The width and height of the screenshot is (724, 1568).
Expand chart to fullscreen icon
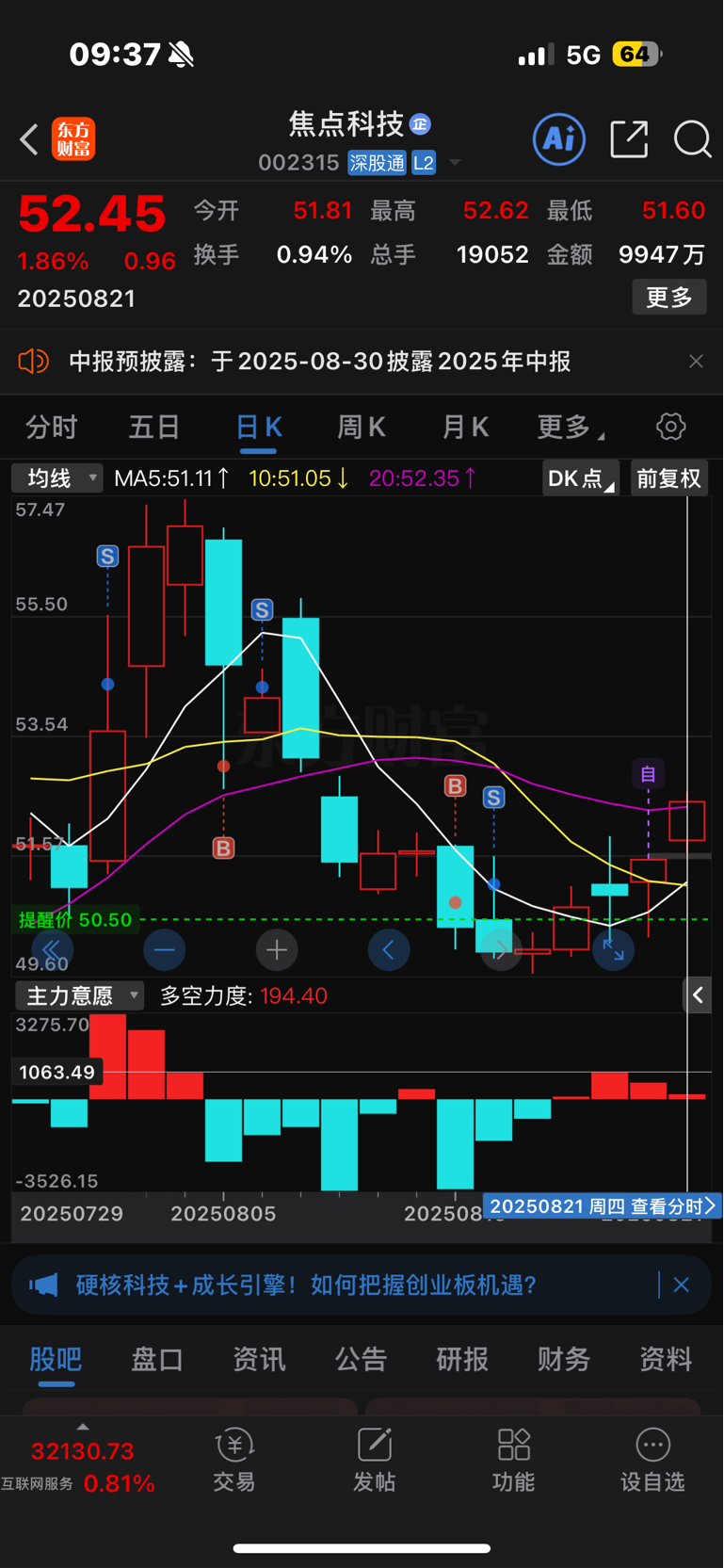613,950
